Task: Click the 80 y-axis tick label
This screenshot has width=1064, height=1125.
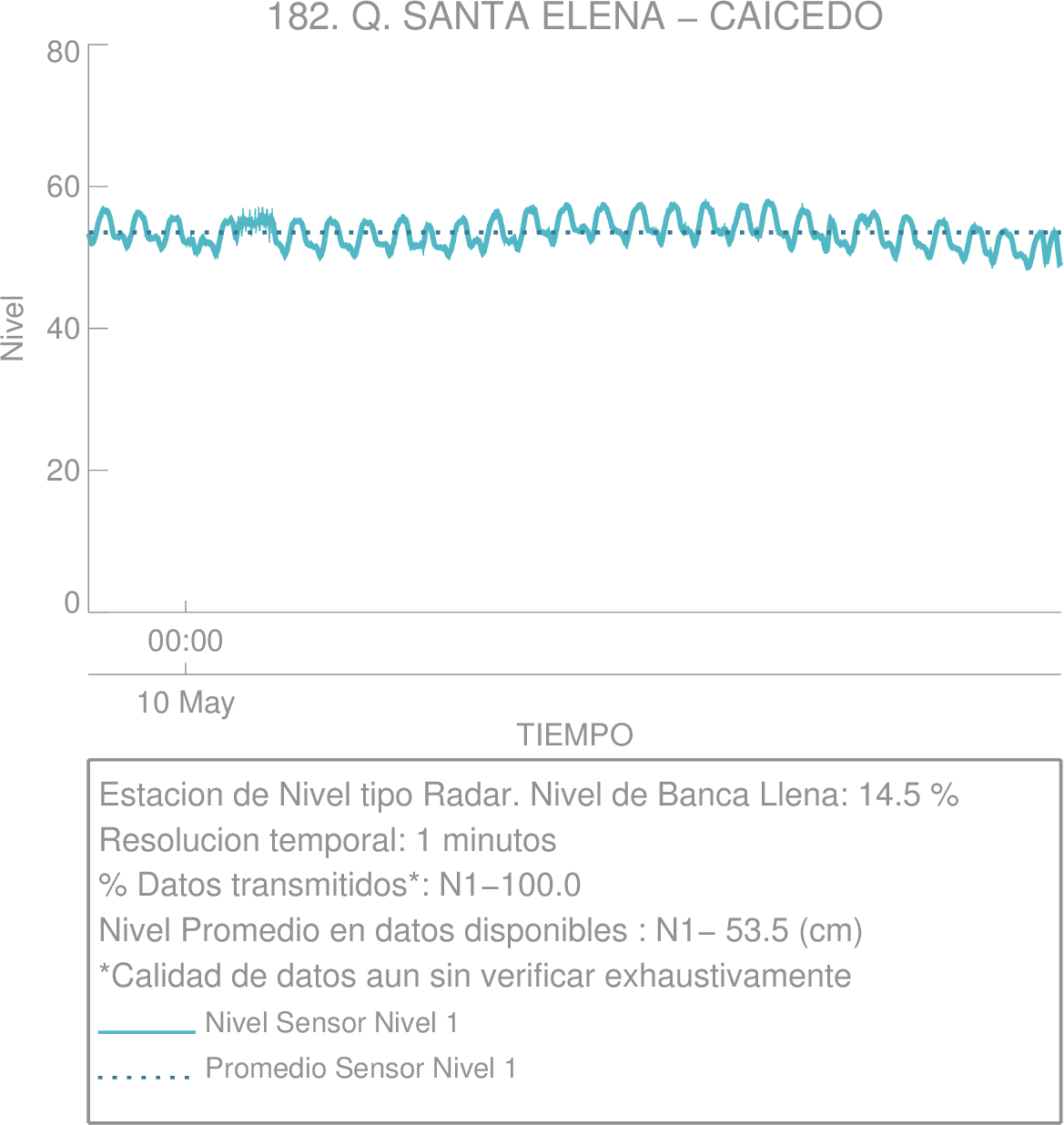Action: click(x=64, y=53)
